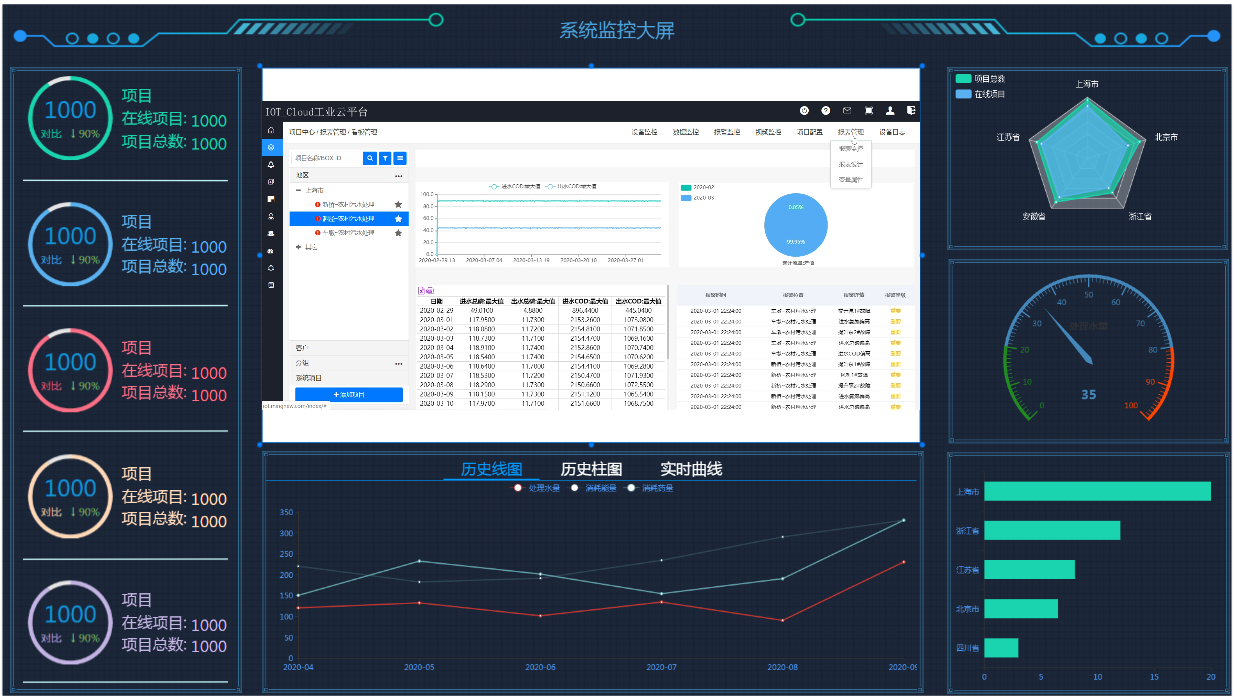
Task: Open the mail envelope icon in header
Action: tap(847, 111)
